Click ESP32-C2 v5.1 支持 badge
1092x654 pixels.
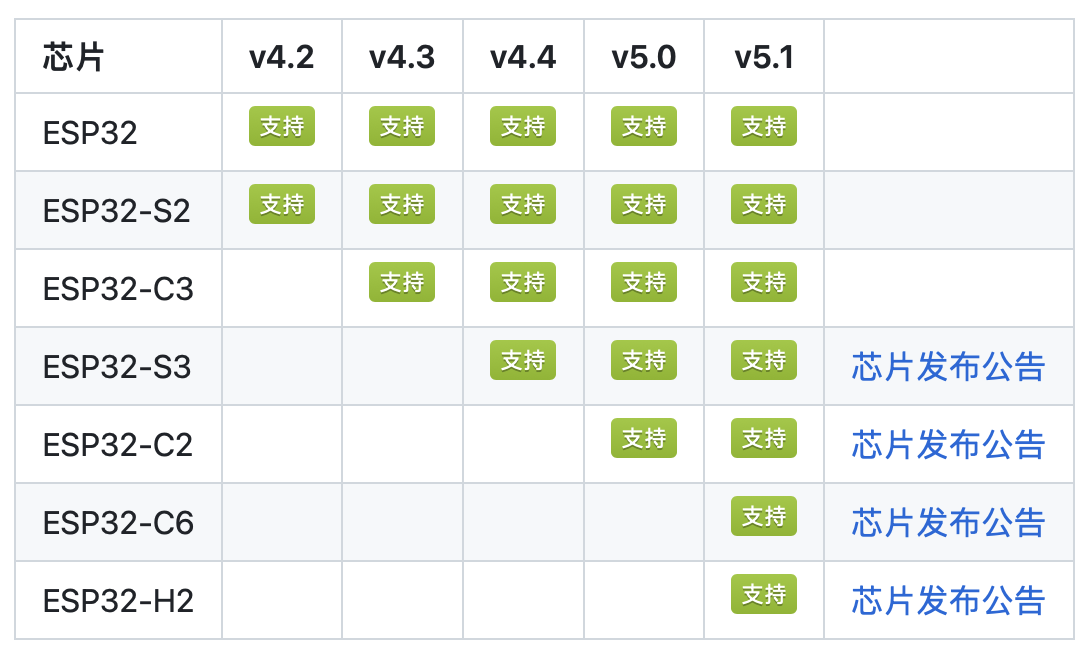click(x=763, y=438)
